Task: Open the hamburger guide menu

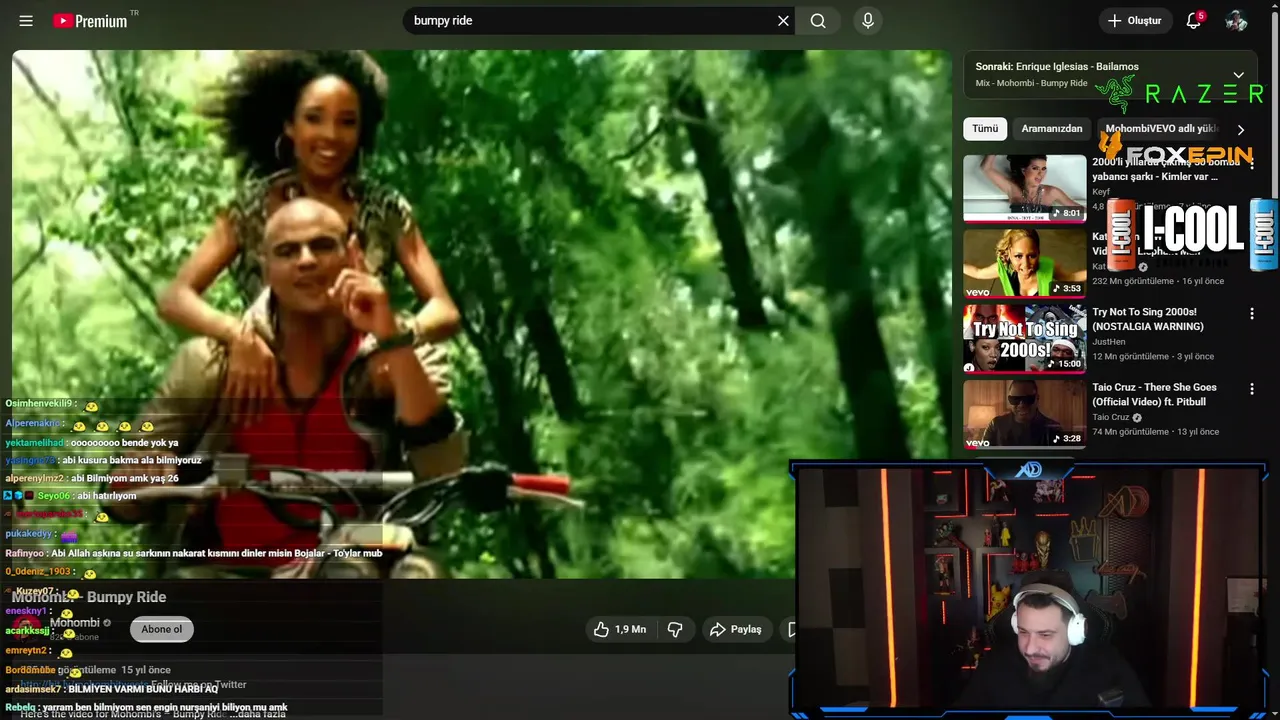Action: 26,21
